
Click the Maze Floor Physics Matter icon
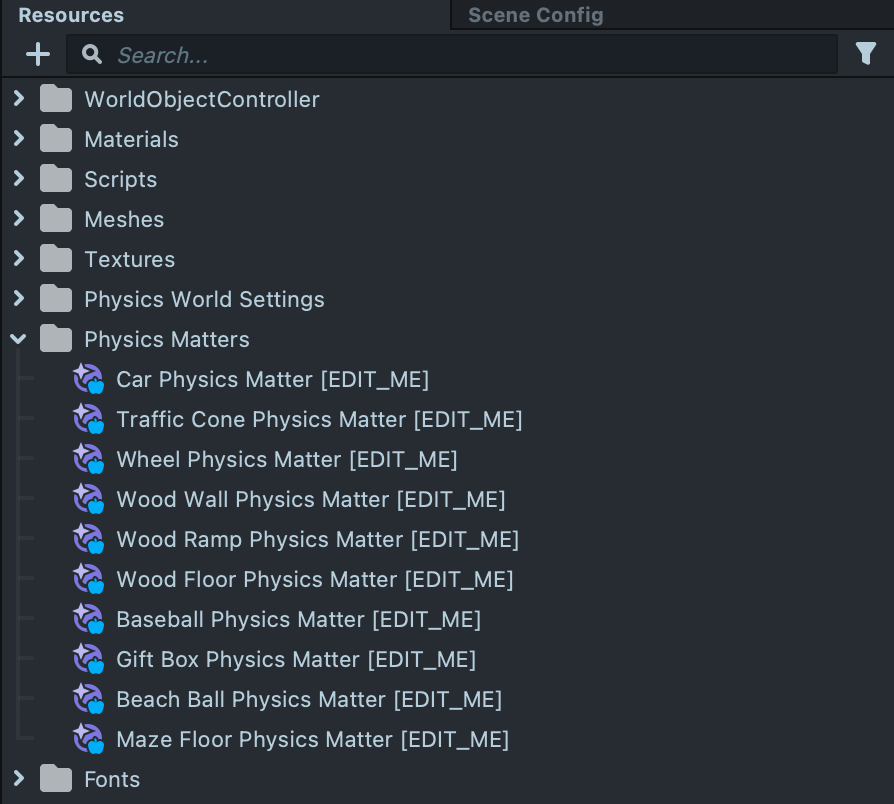88,740
